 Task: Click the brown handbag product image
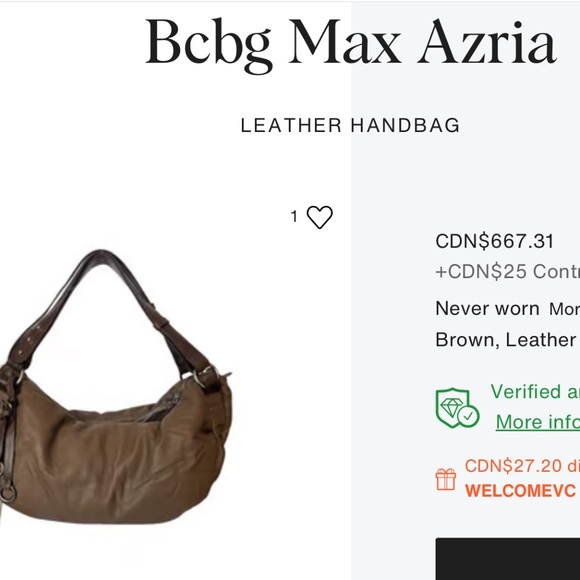(115, 387)
